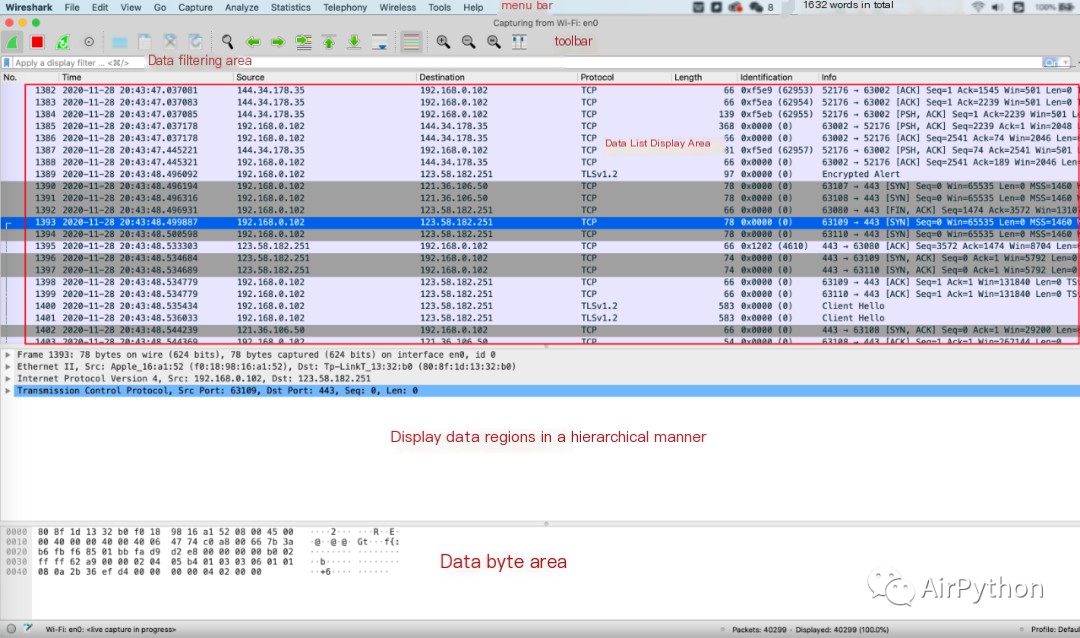The height and width of the screenshot is (638, 1080).
Task: Select packet 1395 from 123.58.182.251
Action: [x=540, y=246]
